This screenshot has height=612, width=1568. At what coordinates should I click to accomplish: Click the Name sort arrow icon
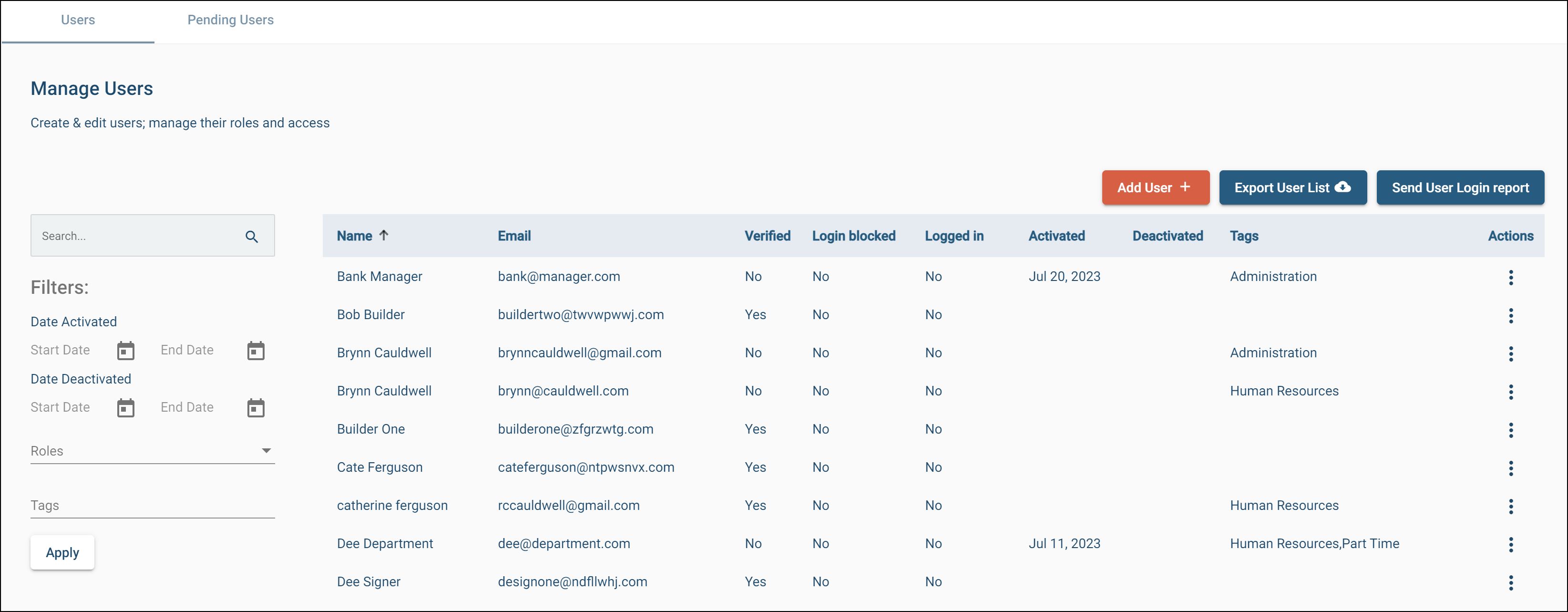383,235
